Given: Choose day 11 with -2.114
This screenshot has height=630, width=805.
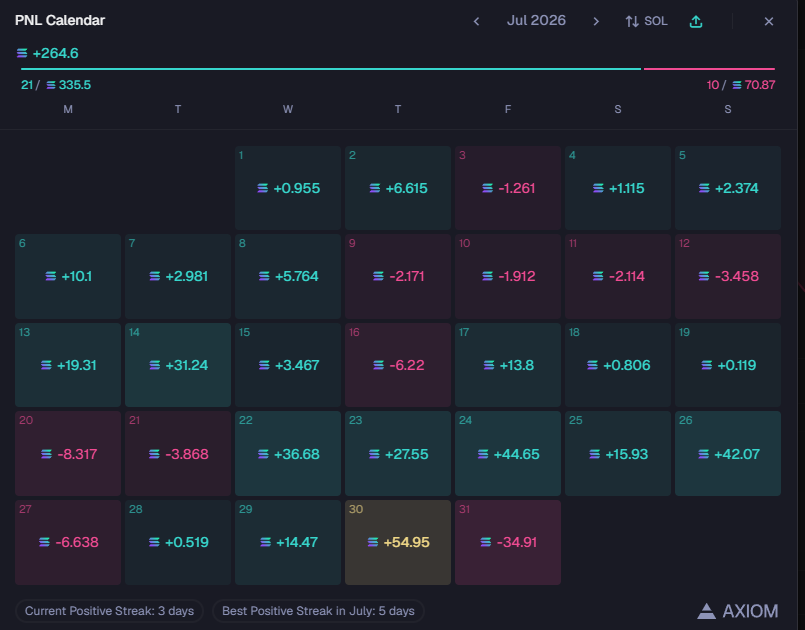Looking at the screenshot, I should (x=618, y=276).
